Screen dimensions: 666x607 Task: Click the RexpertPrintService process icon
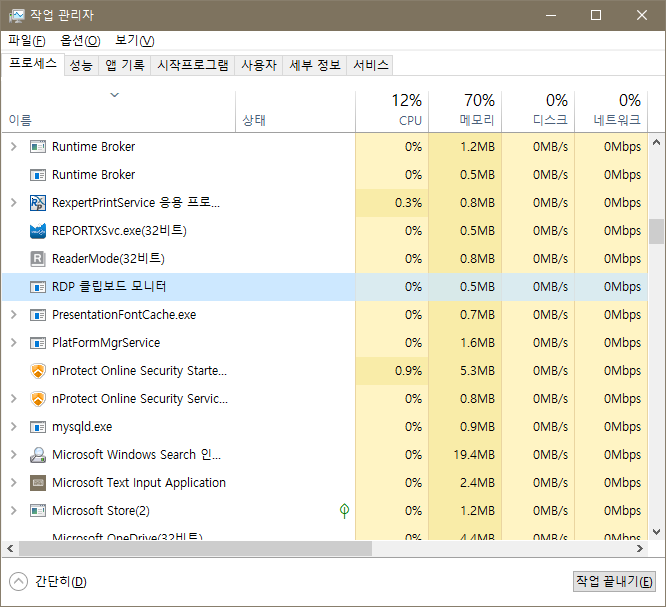coord(38,203)
